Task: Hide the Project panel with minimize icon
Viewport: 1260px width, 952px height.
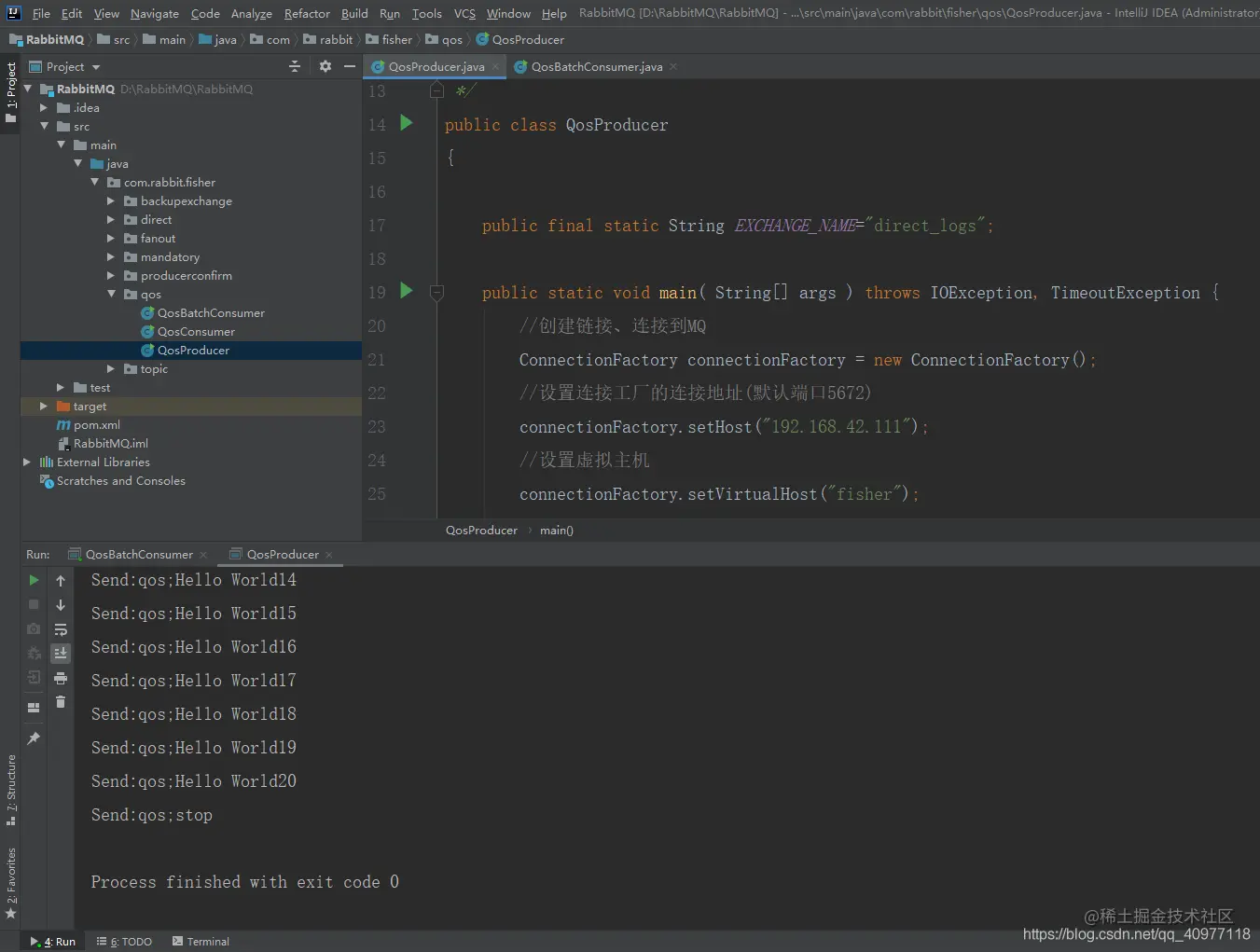Action: coord(350,66)
